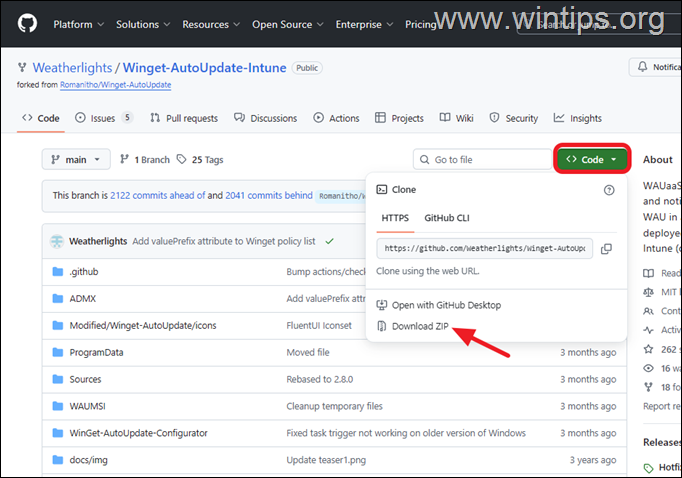Click the green commit status checkmark
The width and height of the screenshot is (682, 478).
click(x=329, y=241)
